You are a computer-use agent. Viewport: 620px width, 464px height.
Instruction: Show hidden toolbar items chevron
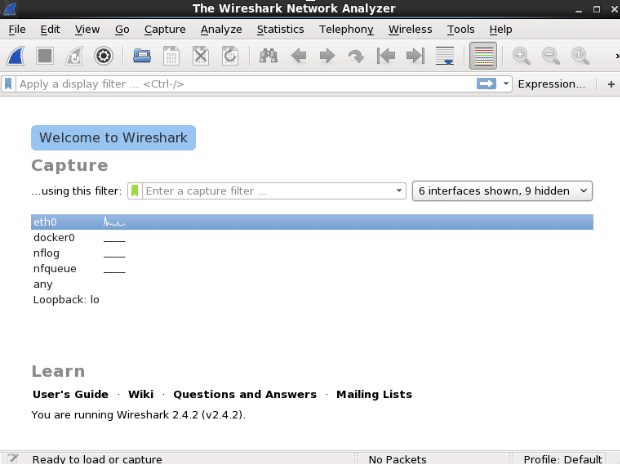[x=617, y=56]
